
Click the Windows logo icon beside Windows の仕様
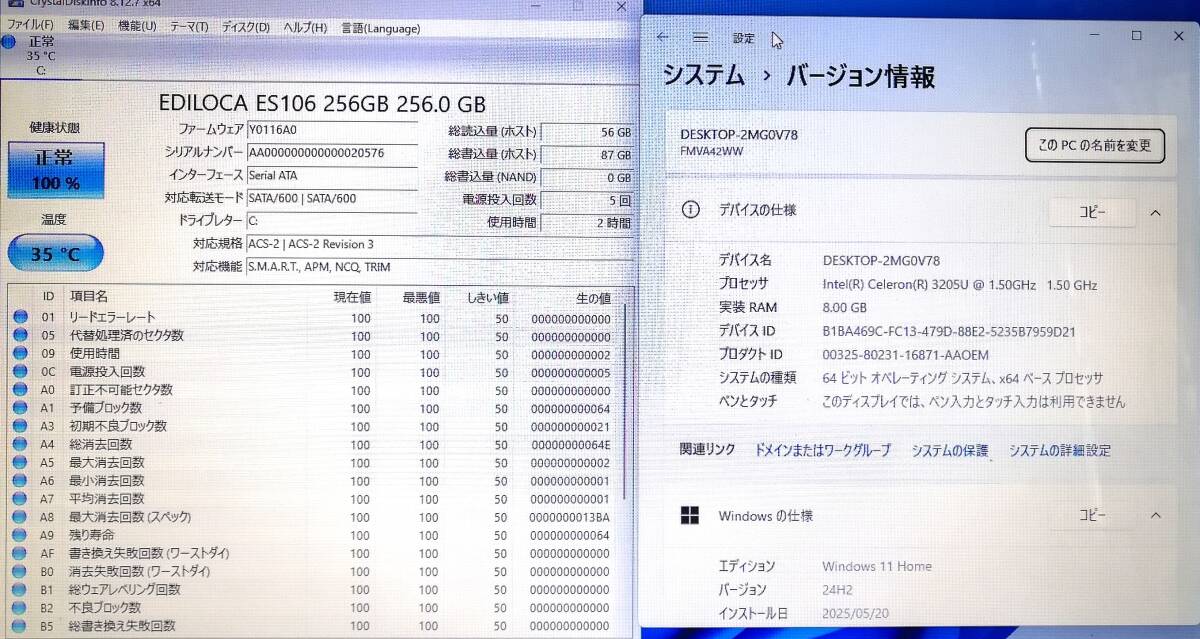point(690,516)
